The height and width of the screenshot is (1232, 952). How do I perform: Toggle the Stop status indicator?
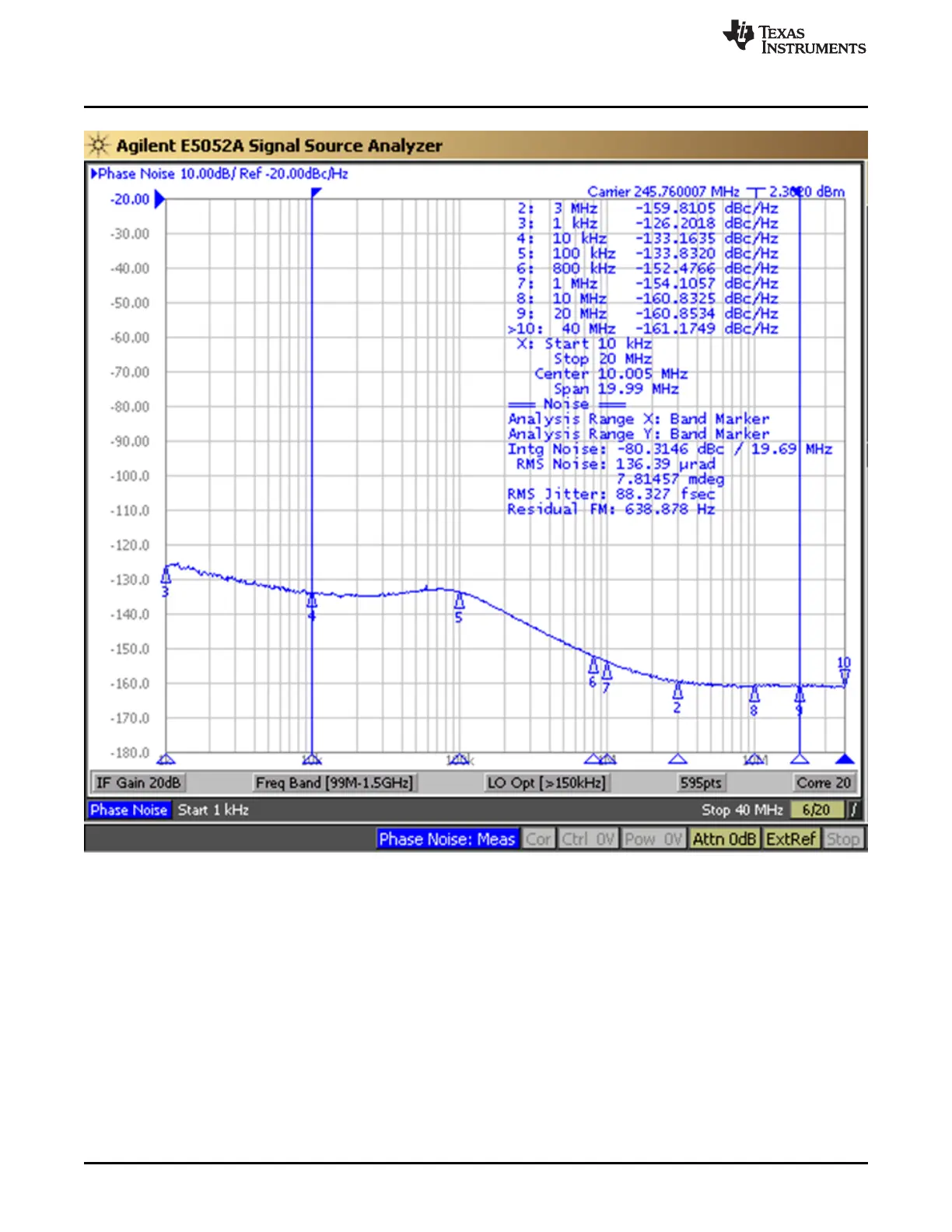[843, 839]
